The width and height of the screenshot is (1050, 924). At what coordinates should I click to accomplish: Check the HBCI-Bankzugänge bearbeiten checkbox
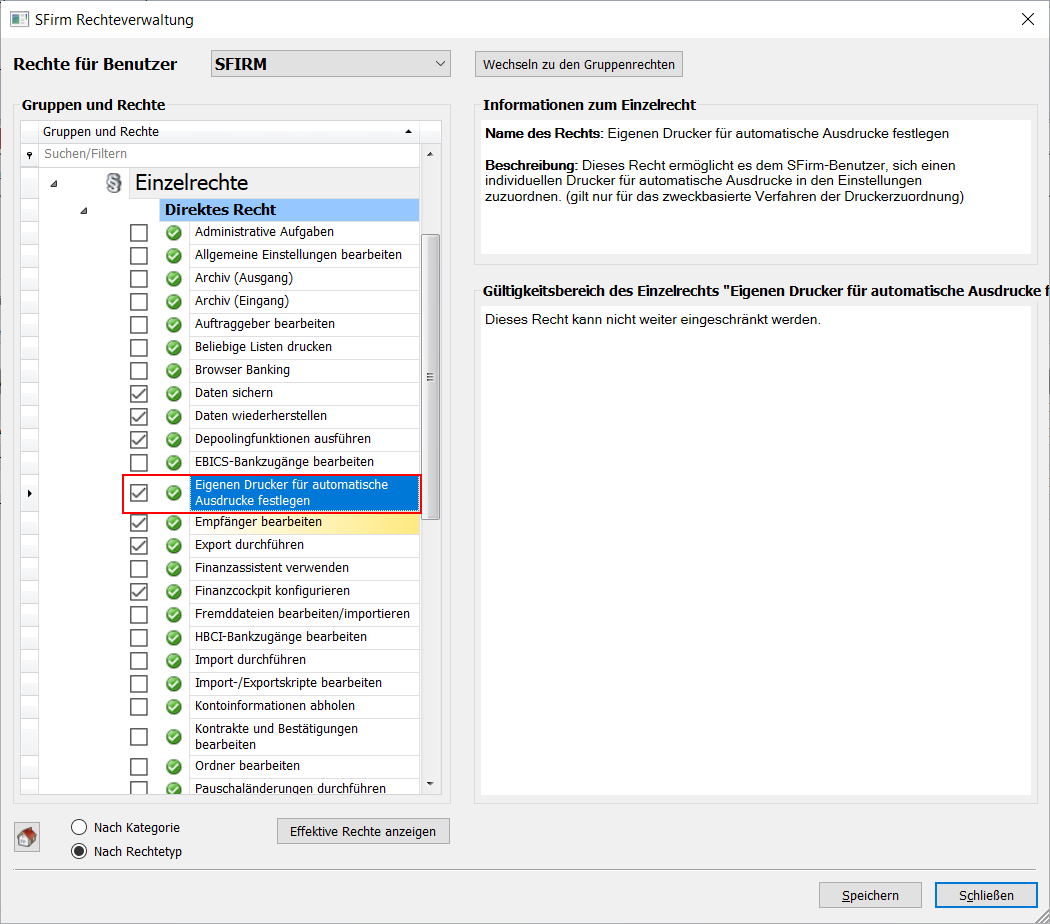139,637
